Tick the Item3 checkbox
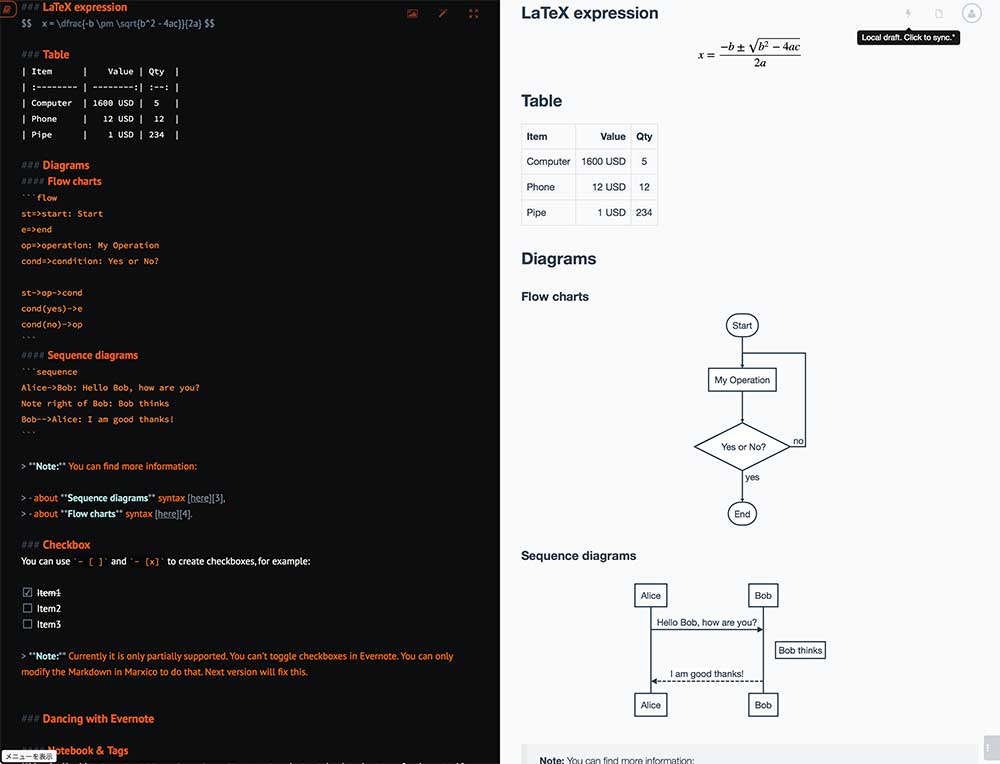This screenshot has width=1000, height=764. [27, 625]
